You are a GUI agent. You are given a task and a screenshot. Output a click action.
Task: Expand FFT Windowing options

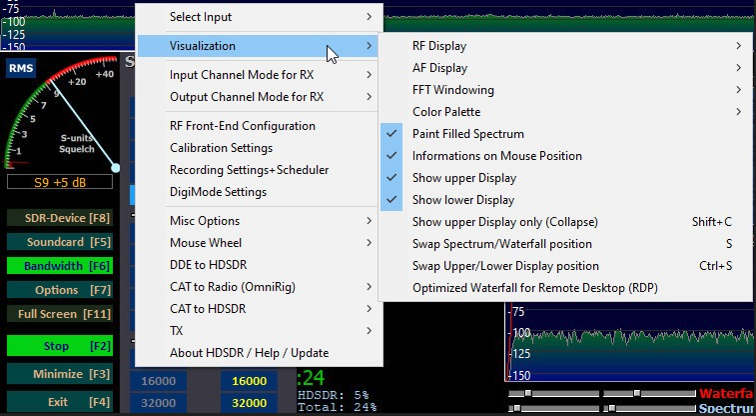(567, 90)
